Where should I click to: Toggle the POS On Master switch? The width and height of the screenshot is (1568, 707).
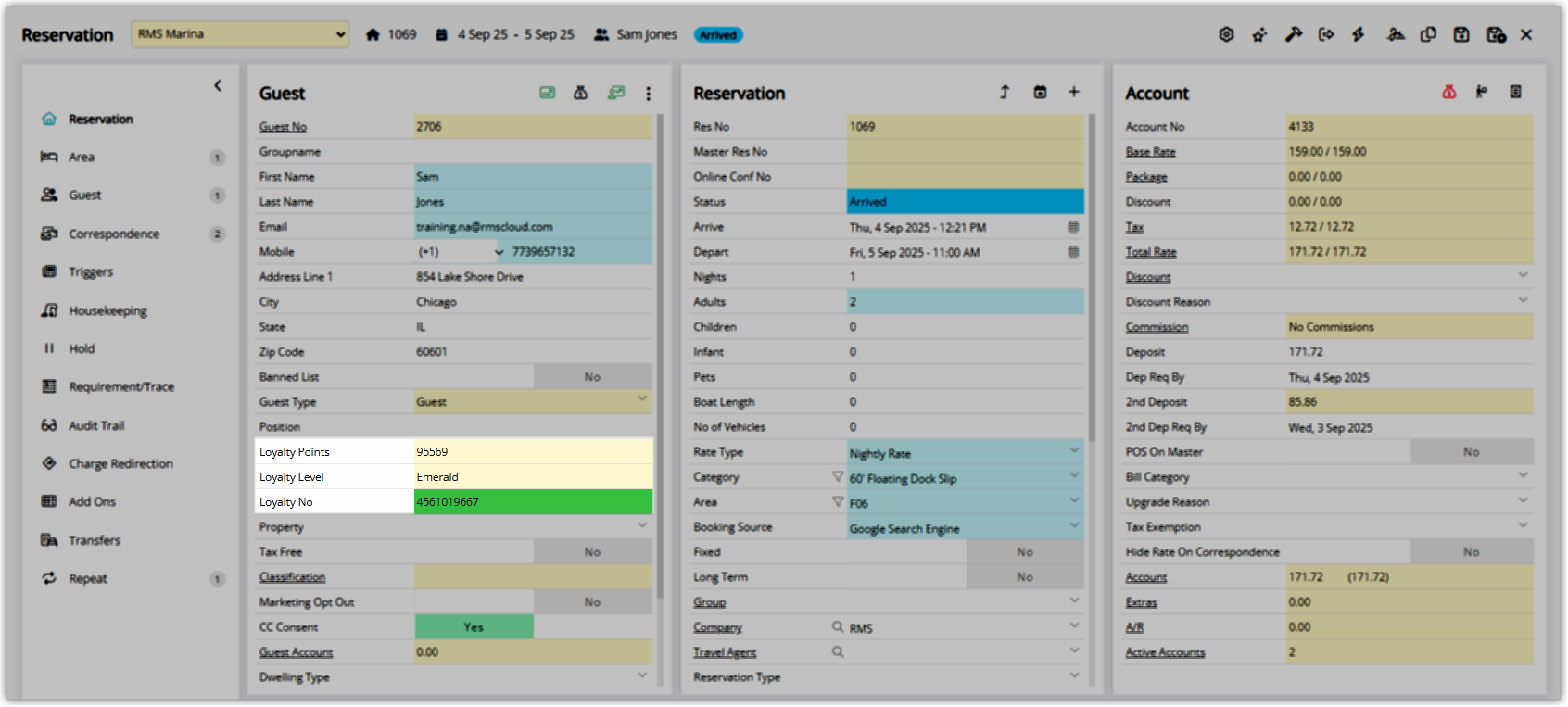click(1472, 452)
